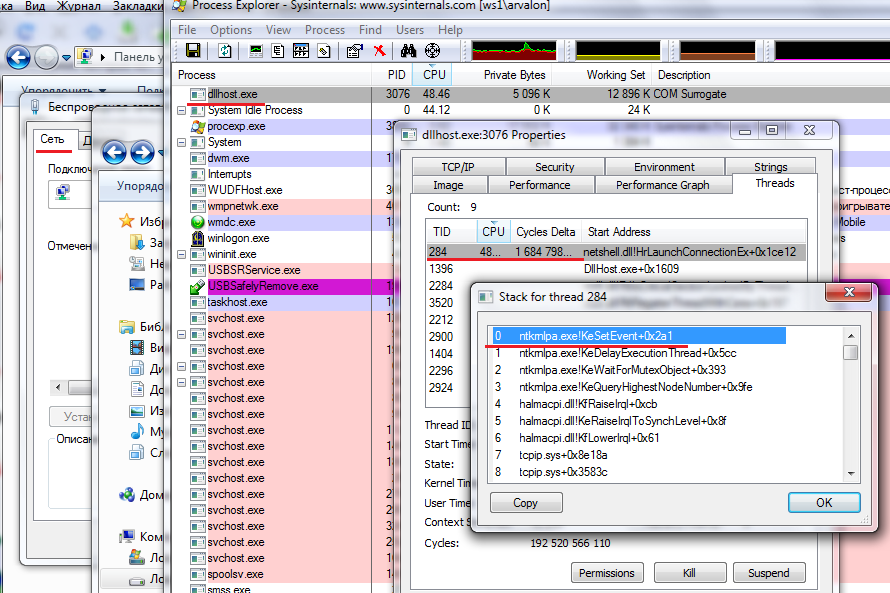Click the binoculars Find Handle icon

tap(408, 51)
